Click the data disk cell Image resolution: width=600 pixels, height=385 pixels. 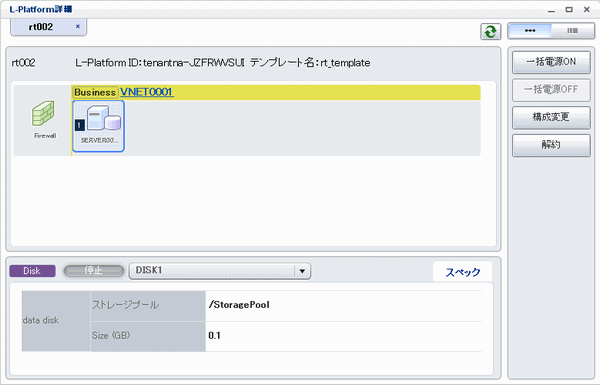pyautogui.click(x=56, y=321)
